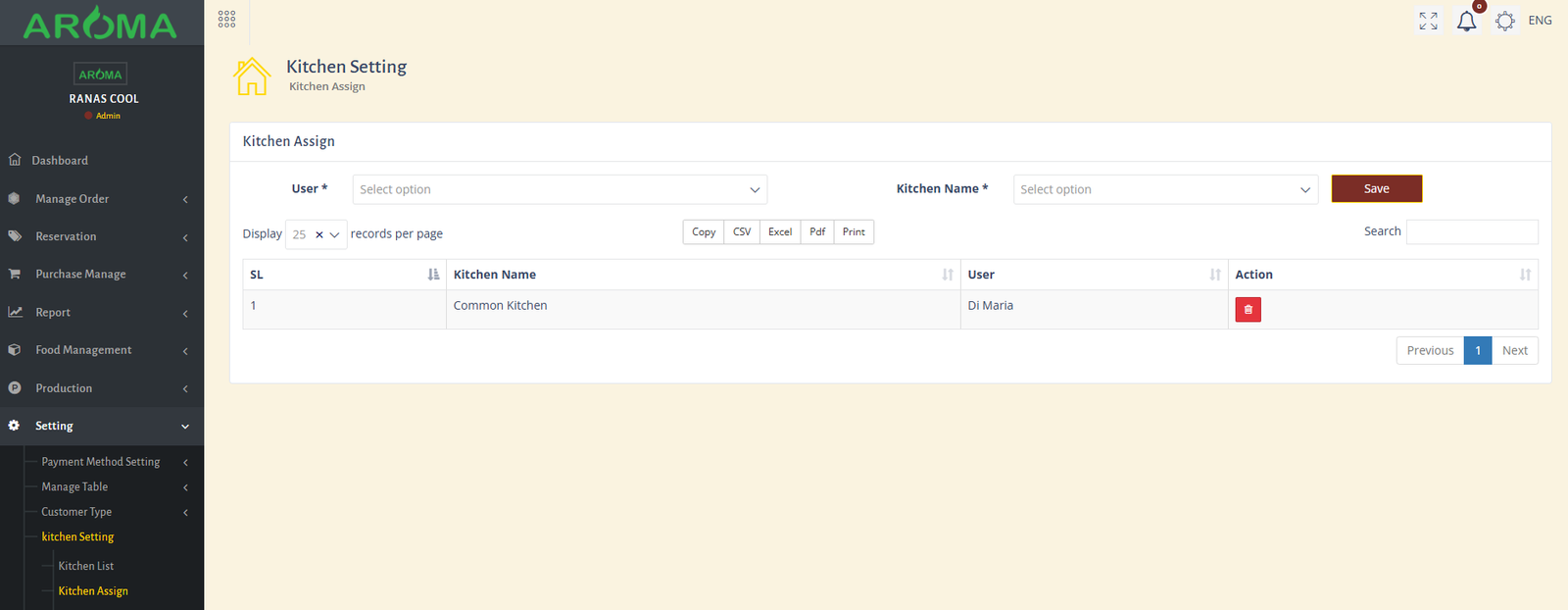Click the Save button

[1376, 188]
